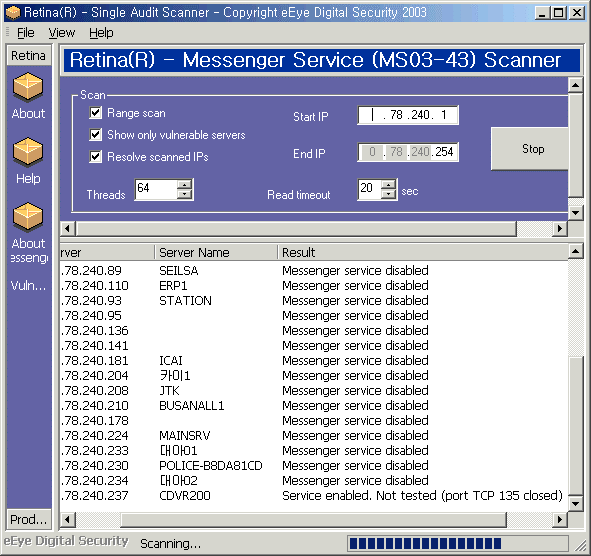Increase Read timeout with up arrow

(388, 184)
